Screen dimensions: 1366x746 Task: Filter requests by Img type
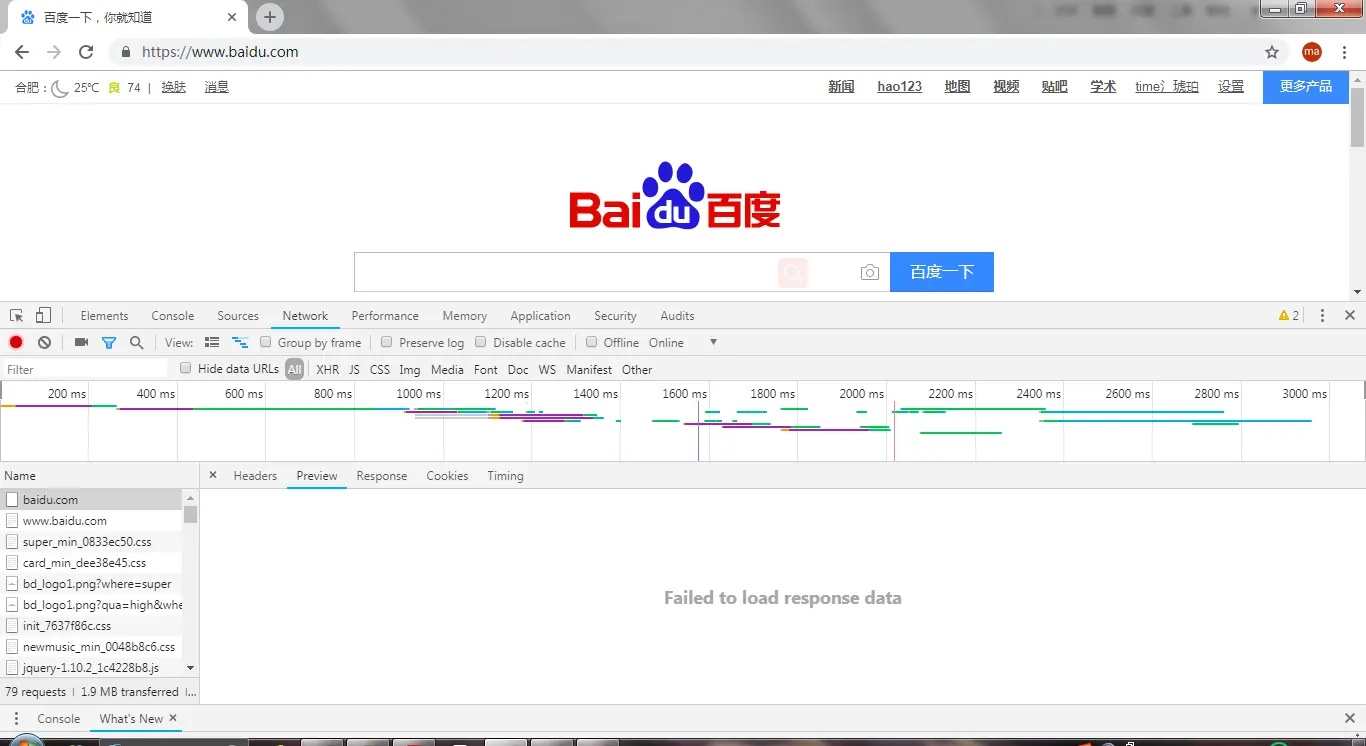coord(410,369)
